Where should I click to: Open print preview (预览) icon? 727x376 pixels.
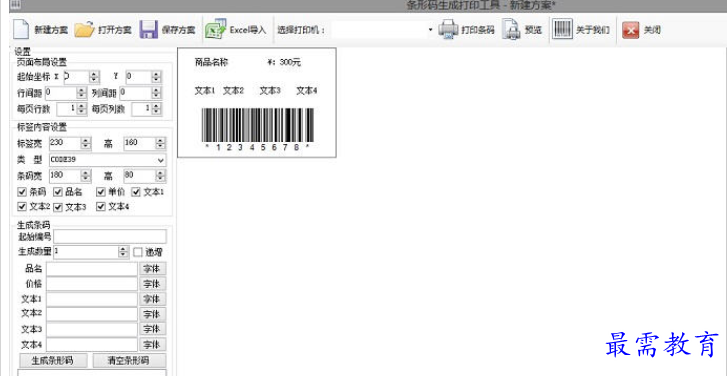point(511,30)
